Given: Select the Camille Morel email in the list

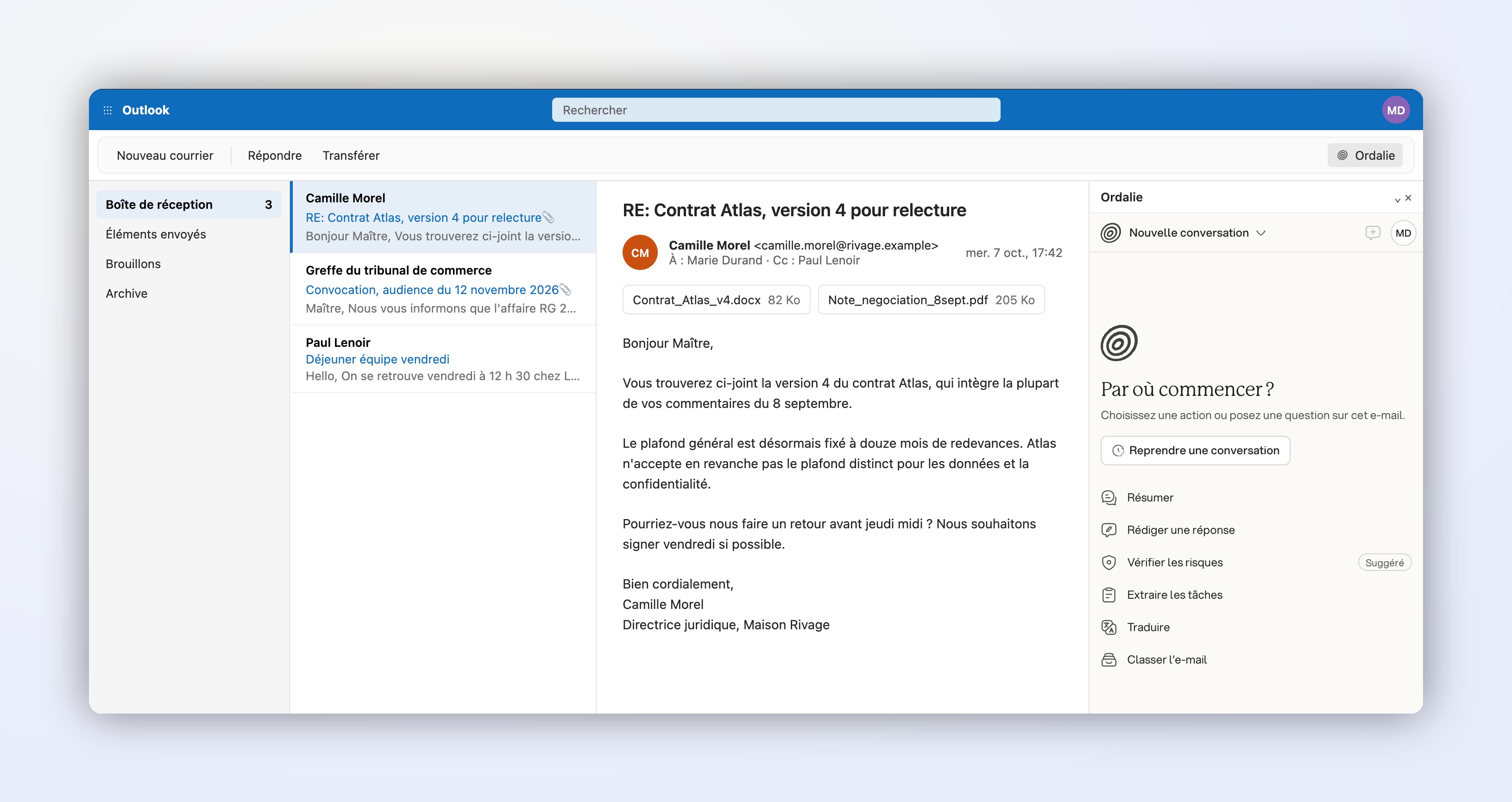Looking at the screenshot, I should click(443, 217).
